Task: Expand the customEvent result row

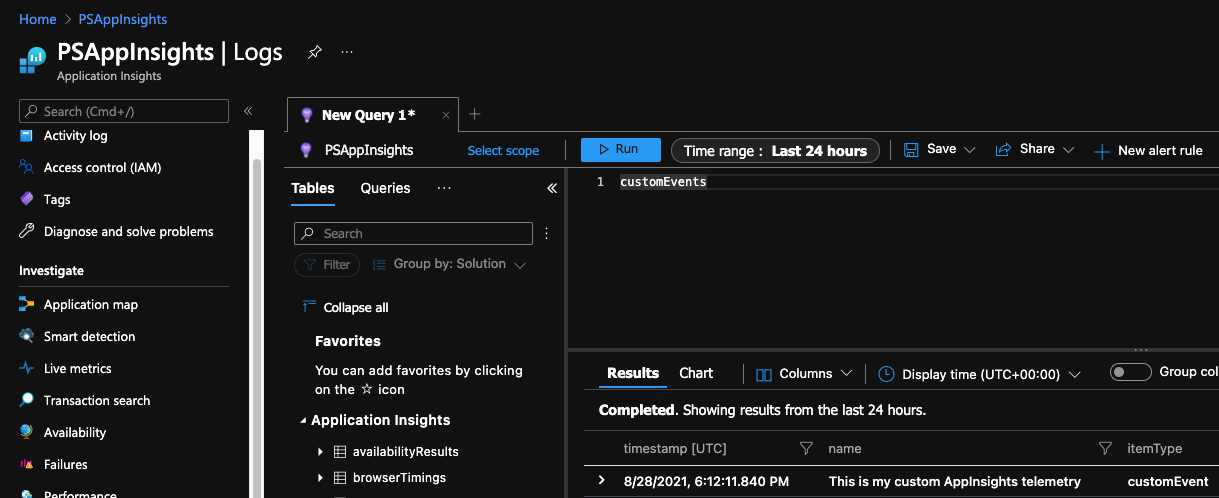Action: (601, 481)
